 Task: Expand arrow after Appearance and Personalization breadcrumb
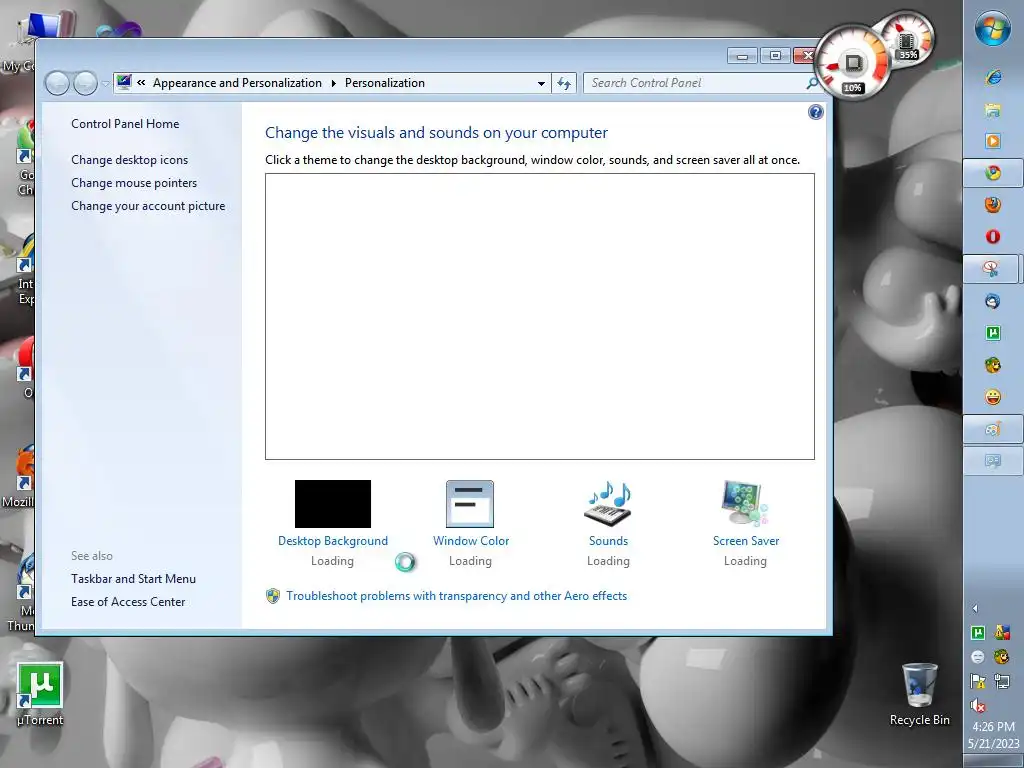point(334,83)
